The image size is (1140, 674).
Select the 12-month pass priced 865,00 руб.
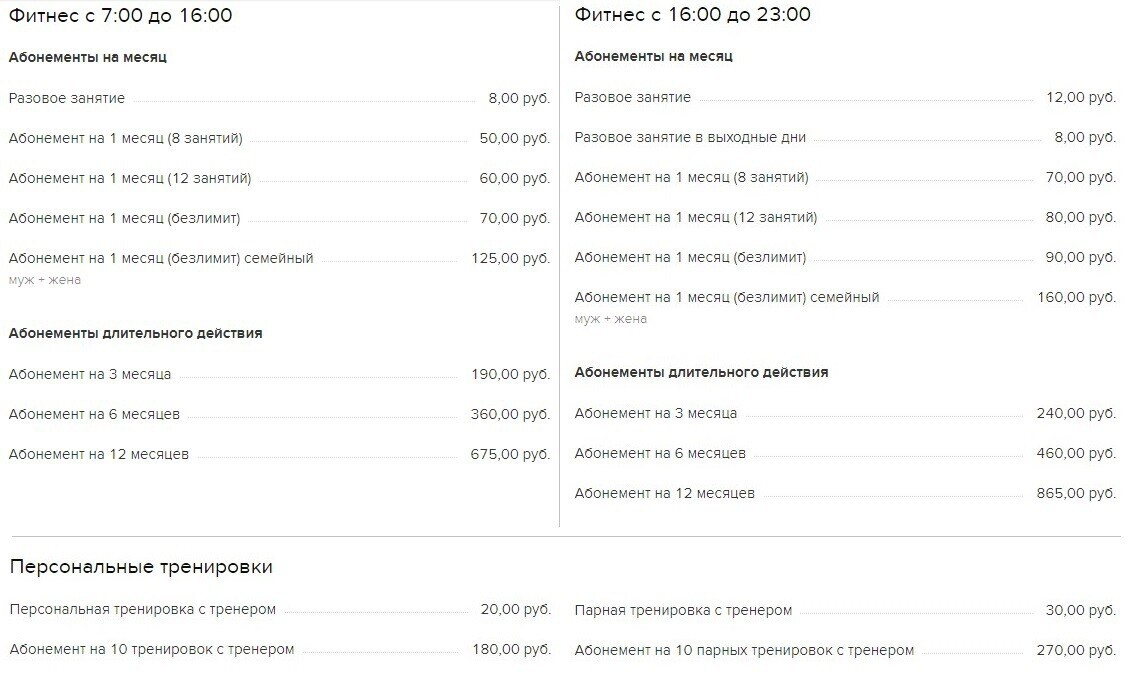click(665, 493)
